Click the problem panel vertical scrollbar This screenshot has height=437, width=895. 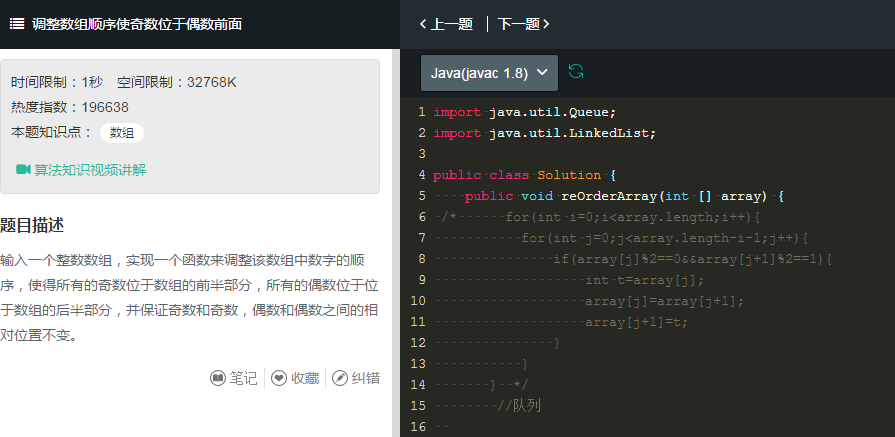pos(396,242)
